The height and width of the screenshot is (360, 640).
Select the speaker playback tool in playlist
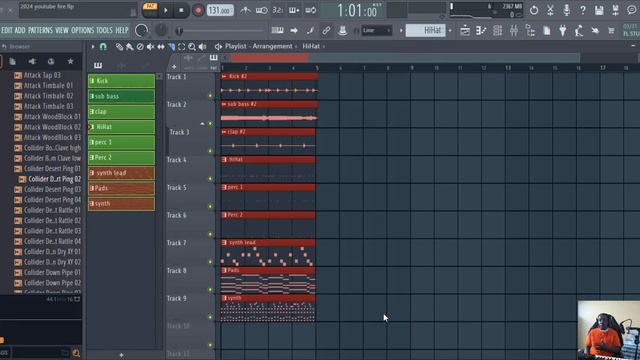pos(202,47)
